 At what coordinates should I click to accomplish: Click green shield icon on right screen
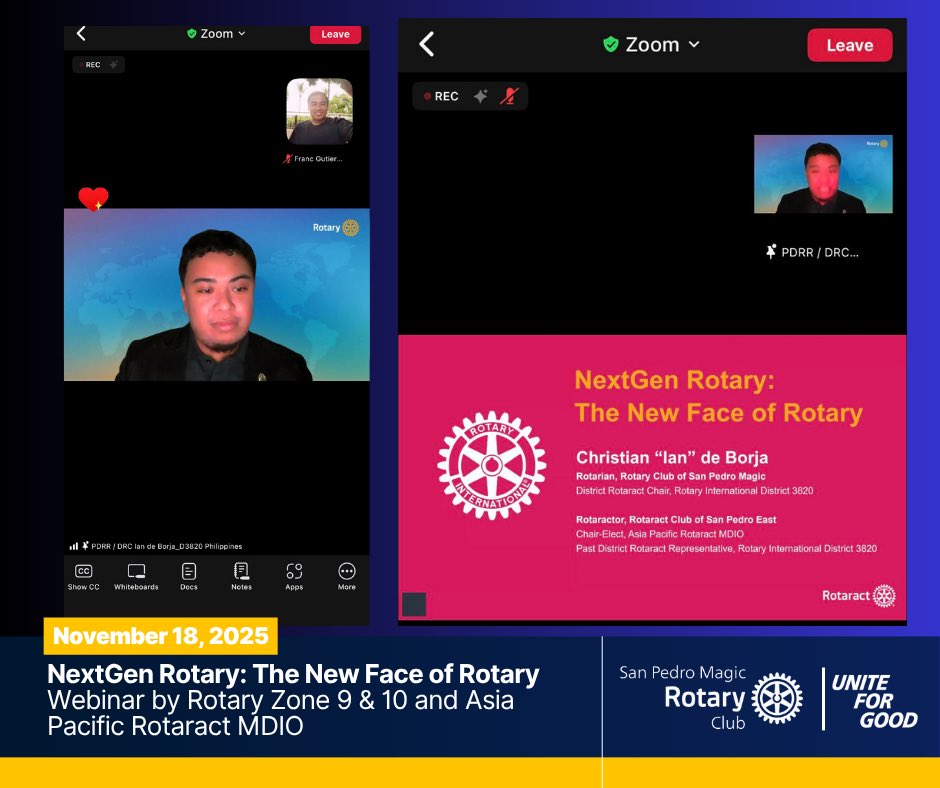pos(611,44)
